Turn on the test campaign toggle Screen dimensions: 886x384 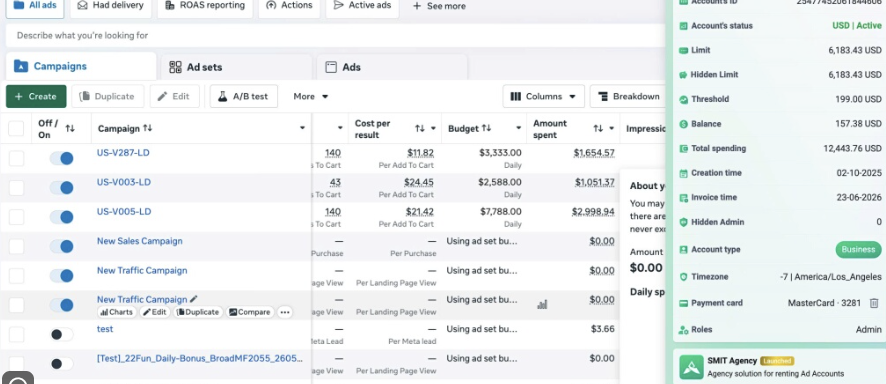coord(62,334)
